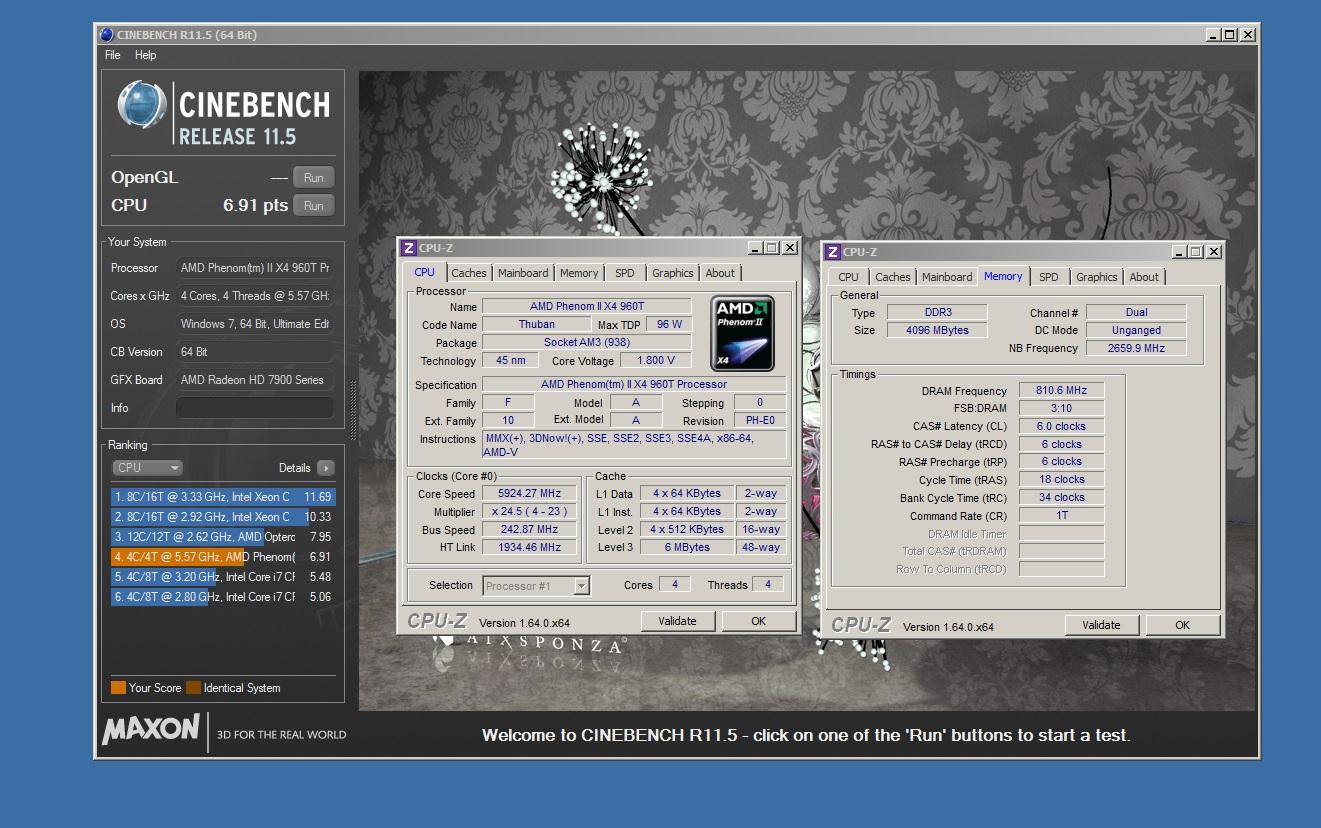
Task: Open Graphics tab in right CPU-Z window
Action: (x=1097, y=277)
